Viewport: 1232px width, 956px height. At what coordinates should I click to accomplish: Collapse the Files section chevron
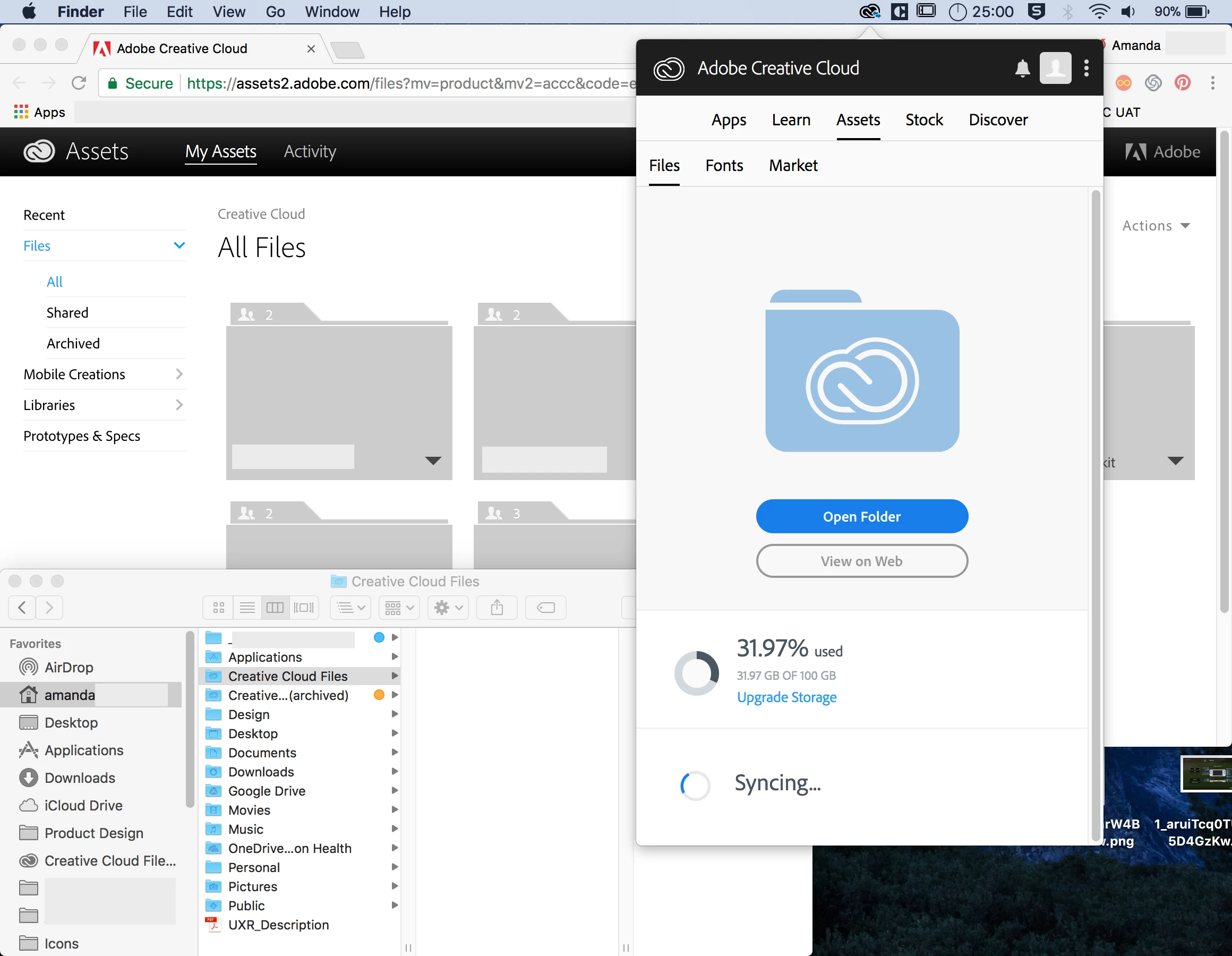[179, 245]
